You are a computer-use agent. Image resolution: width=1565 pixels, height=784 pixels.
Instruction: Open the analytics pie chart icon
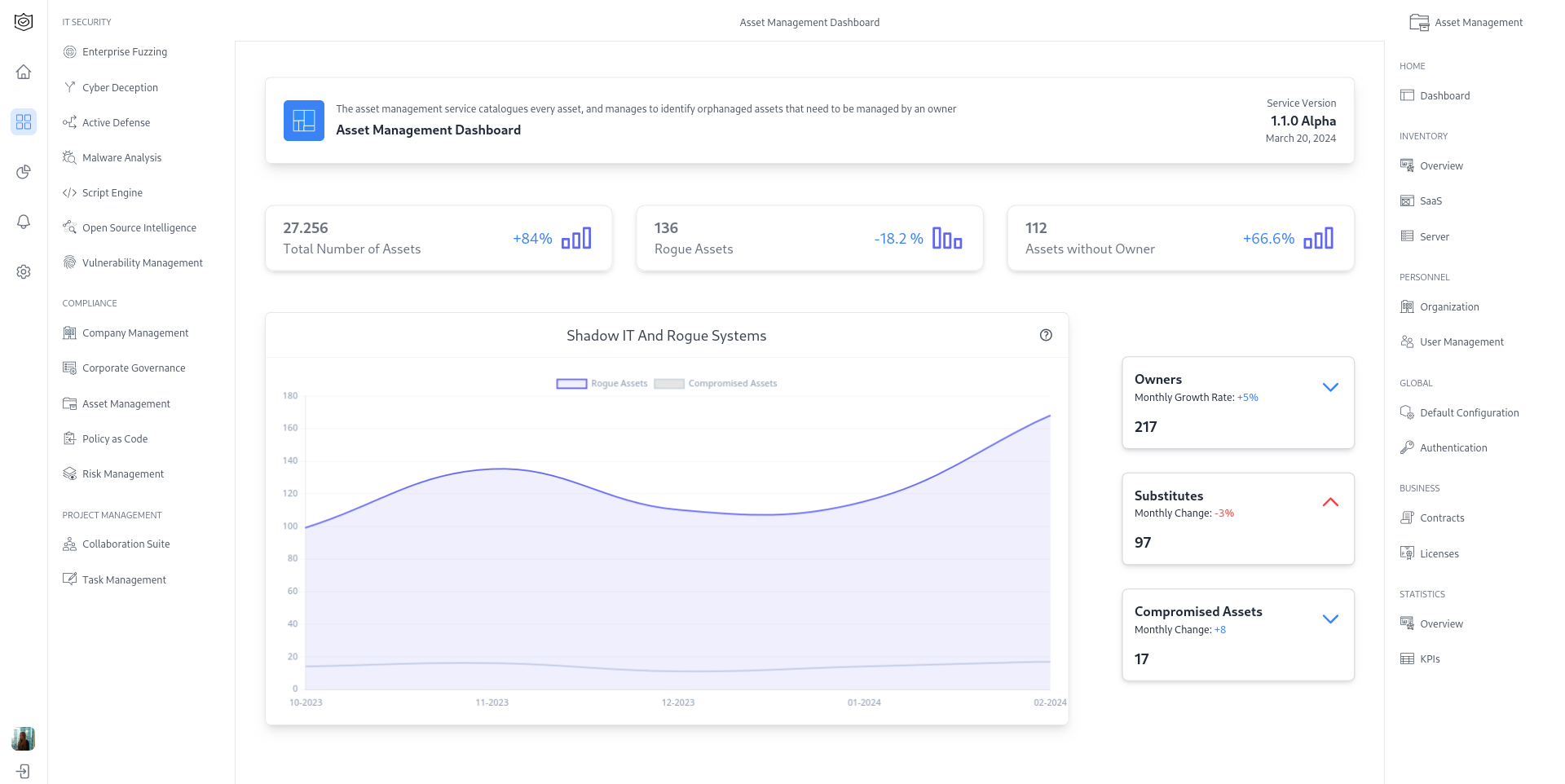click(x=24, y=172)
